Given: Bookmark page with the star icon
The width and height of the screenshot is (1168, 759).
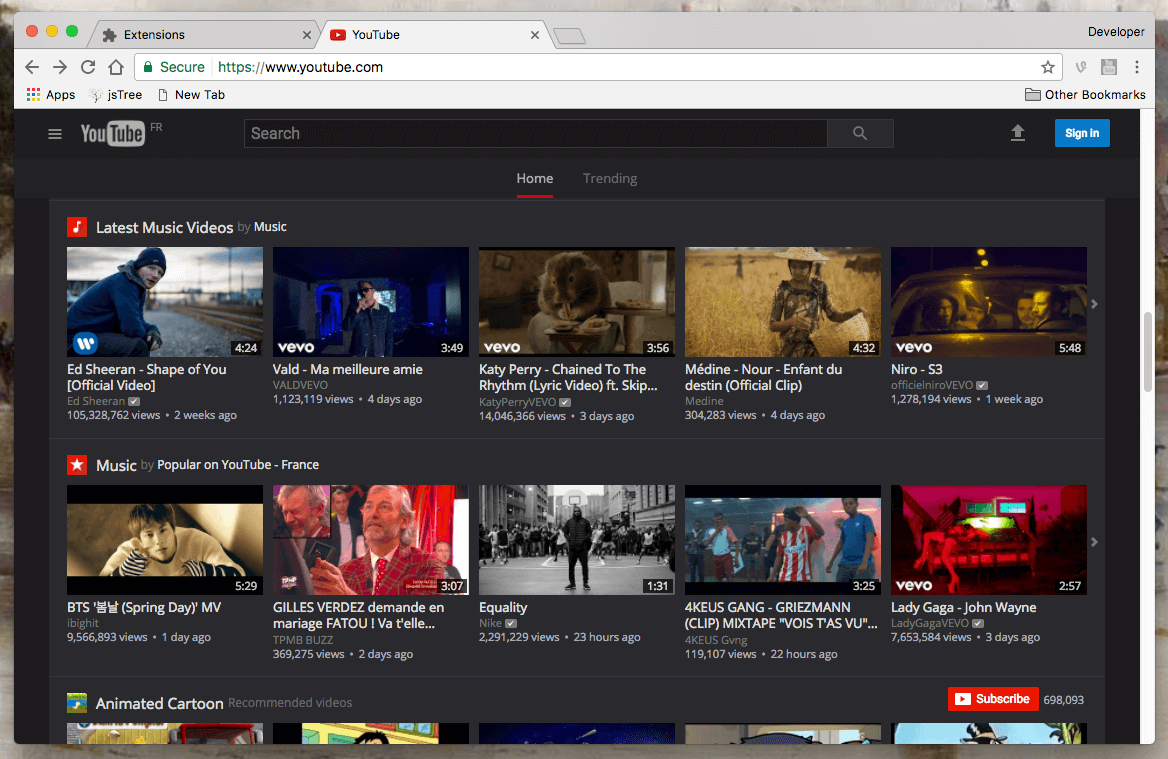Looking at the screenshot, I should click(x=1047, y=67).
